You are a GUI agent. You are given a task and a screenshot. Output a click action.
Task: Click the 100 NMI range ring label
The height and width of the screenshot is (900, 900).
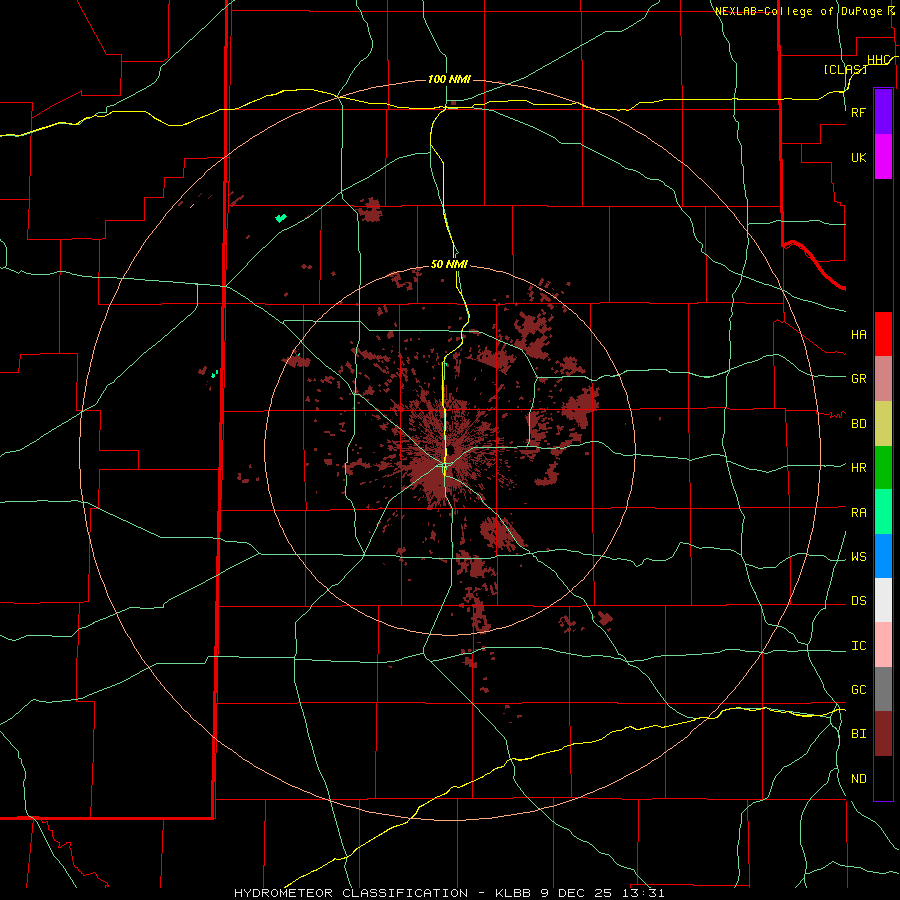tap(449, 79)
